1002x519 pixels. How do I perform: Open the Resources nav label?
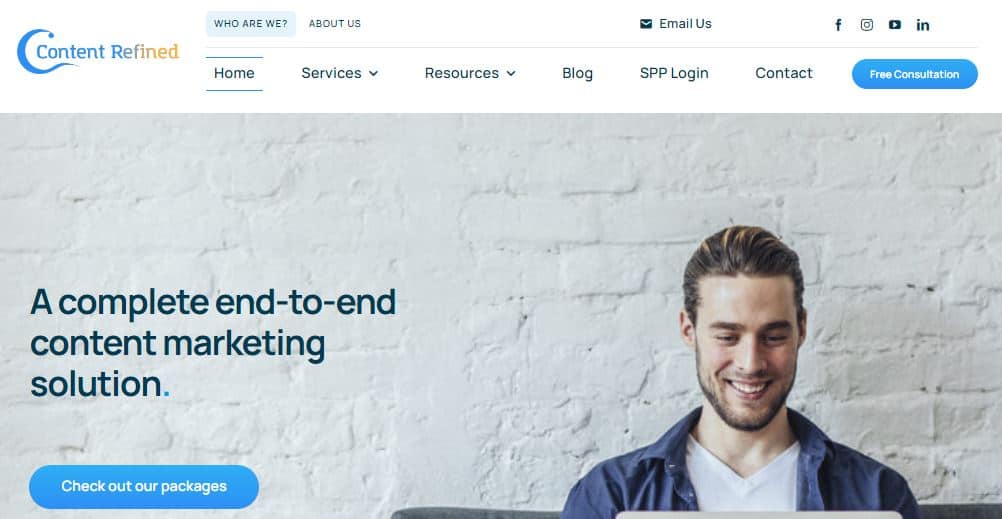tap(461, 74)
